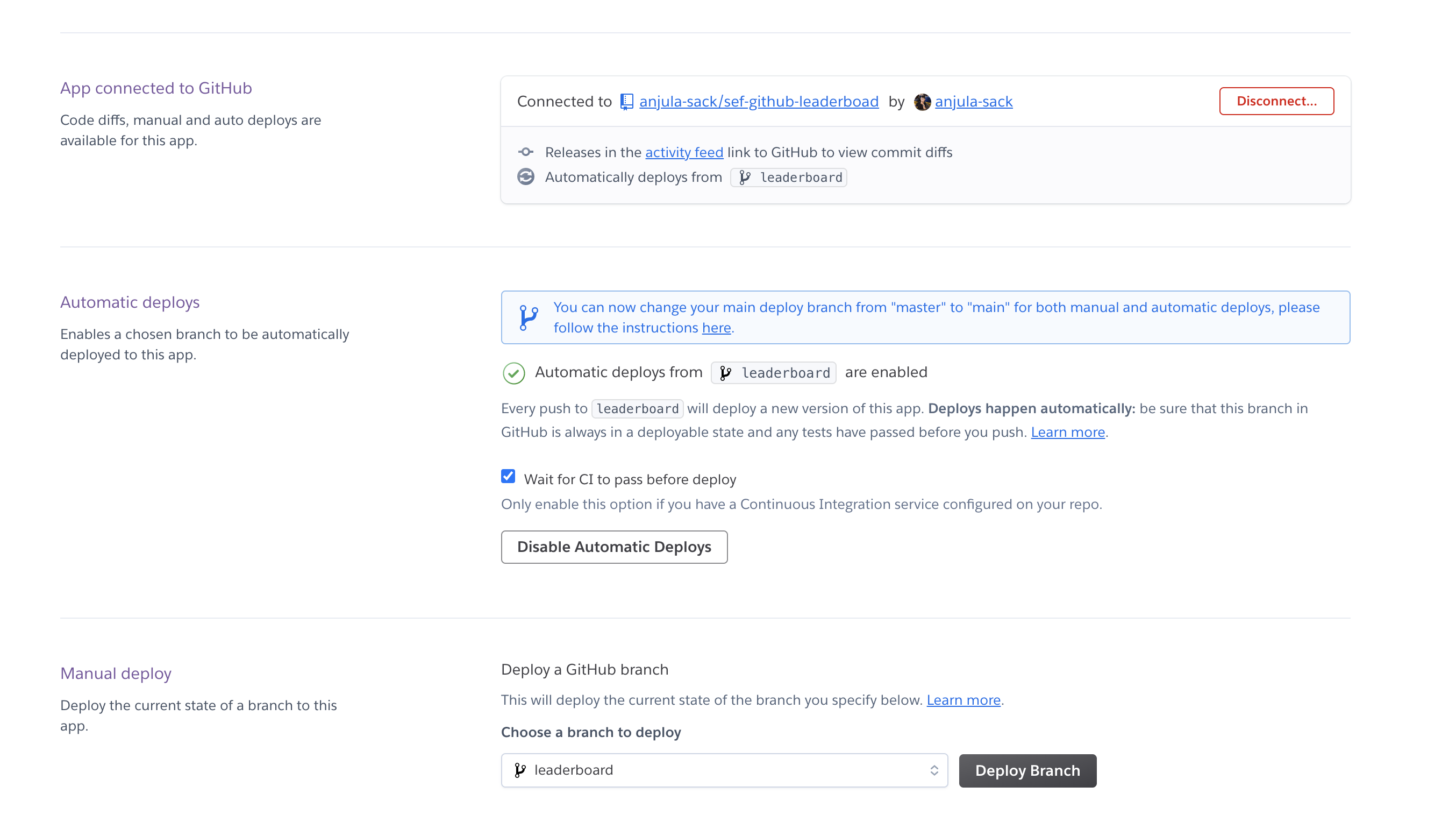
Task: Click the green checkmark beside automatic deploys status
Action: 513,373
